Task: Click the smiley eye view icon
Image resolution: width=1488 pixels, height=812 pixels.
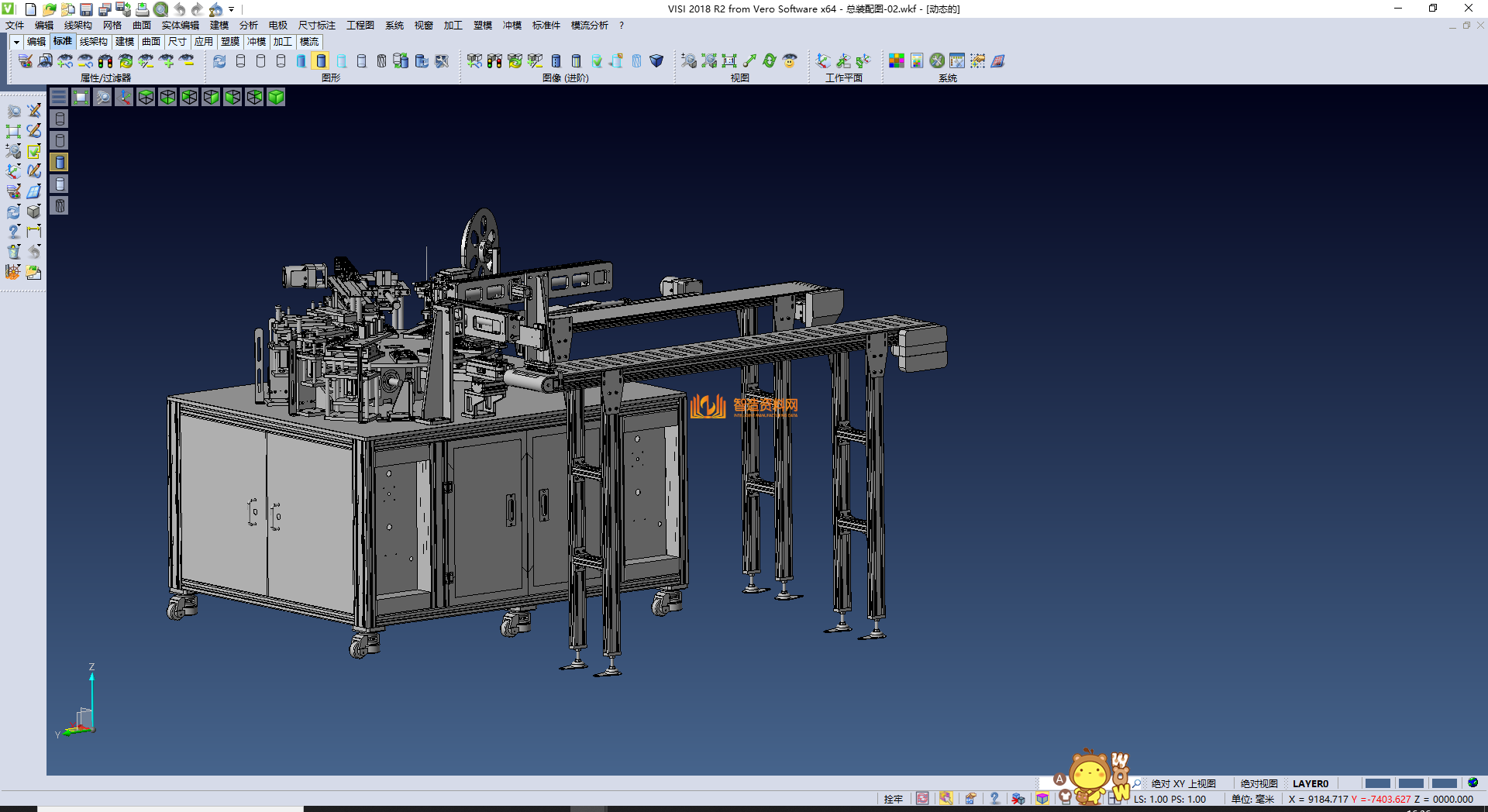Action: pyautogui.click(x=790, y=61)
